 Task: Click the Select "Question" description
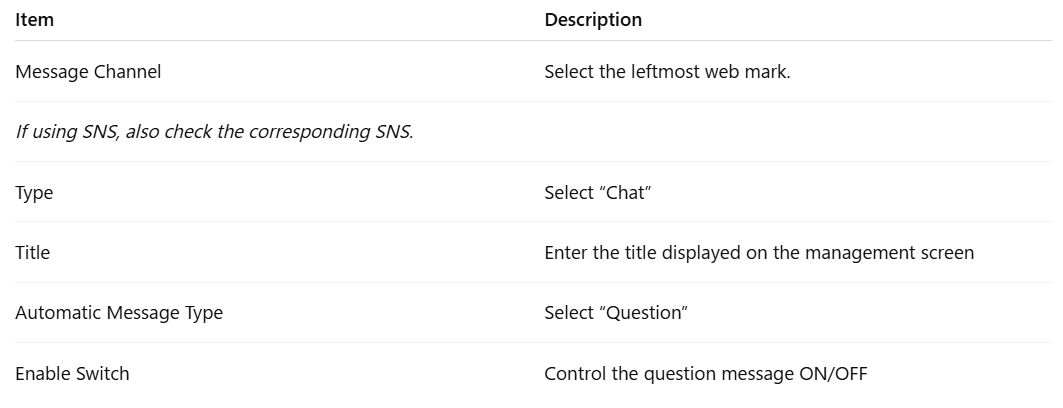tap(616, 312)
